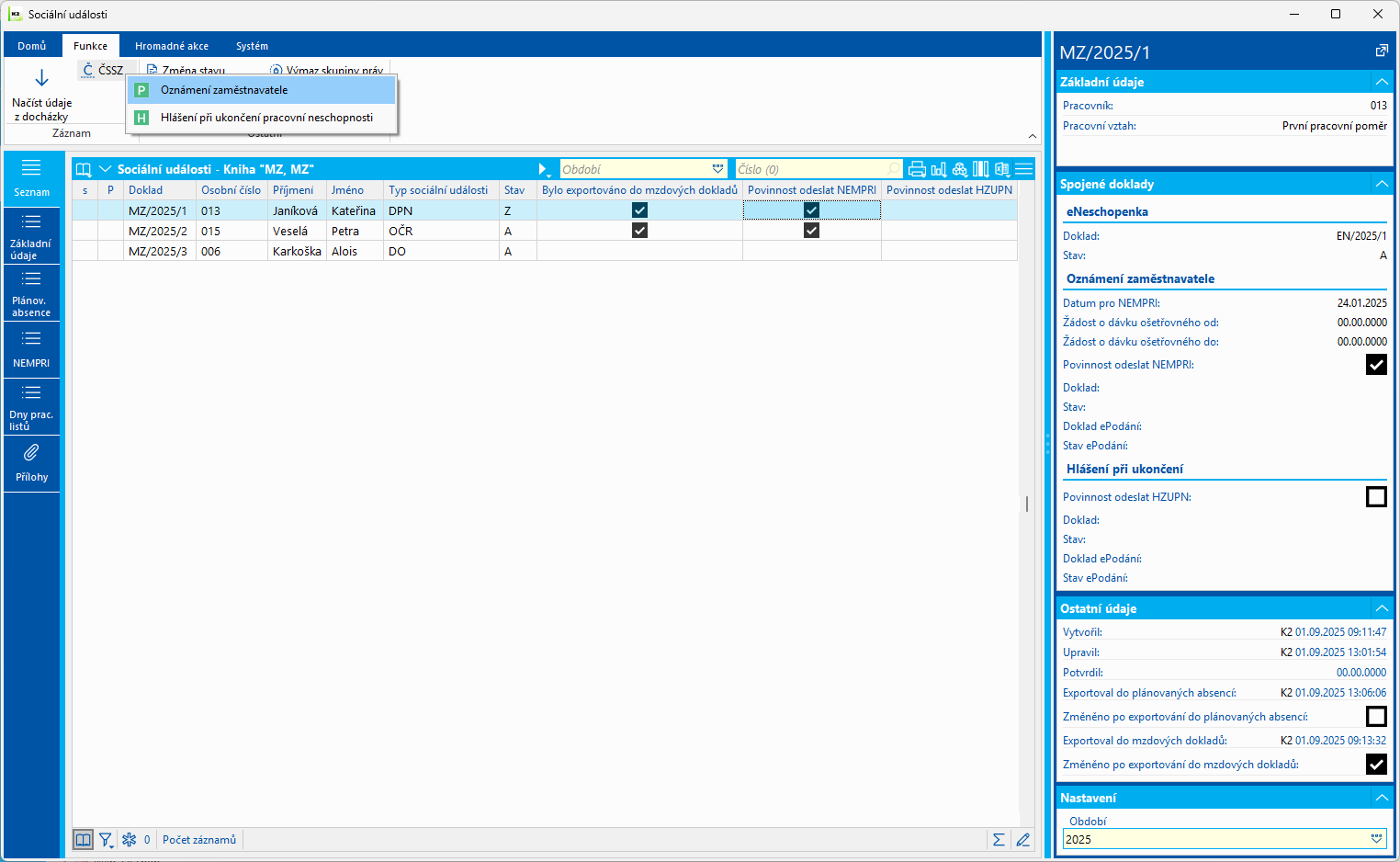The image size is (1400, 862).
Task: Toggle Povinnost odeslat NEMPRI in preview panel
Action: coord(1376,365)
